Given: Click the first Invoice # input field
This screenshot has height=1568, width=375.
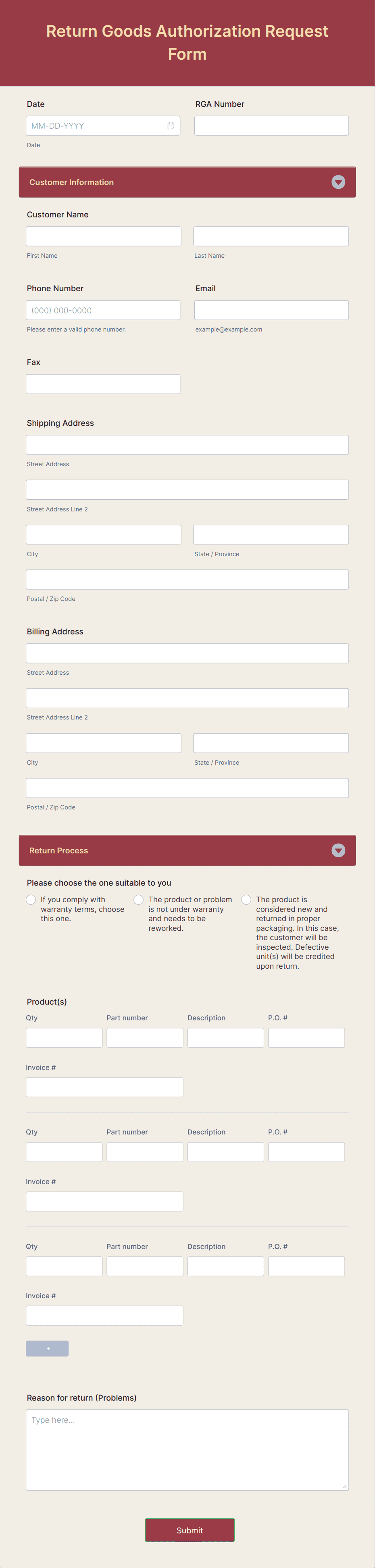Looking at the screenshot, I should click(x=104, y=1086).
